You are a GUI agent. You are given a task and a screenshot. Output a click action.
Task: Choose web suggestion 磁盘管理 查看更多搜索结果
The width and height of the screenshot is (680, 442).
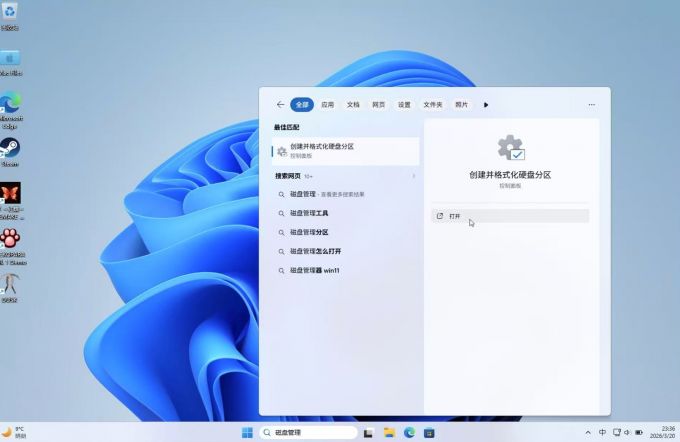pos(346,194)
